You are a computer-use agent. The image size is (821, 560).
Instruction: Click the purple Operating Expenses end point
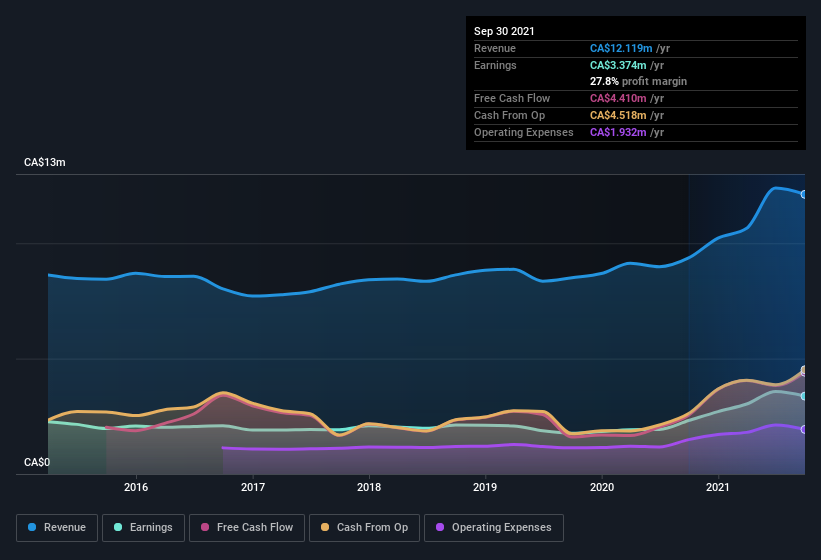tap(804, 429)
